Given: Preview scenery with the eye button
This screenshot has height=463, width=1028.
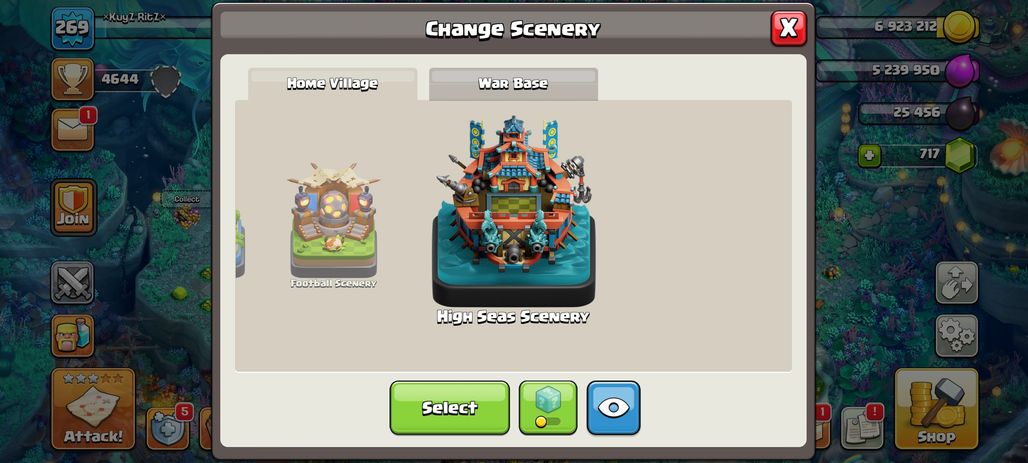Looking at the screenshot, I should (x=613, y=407).
